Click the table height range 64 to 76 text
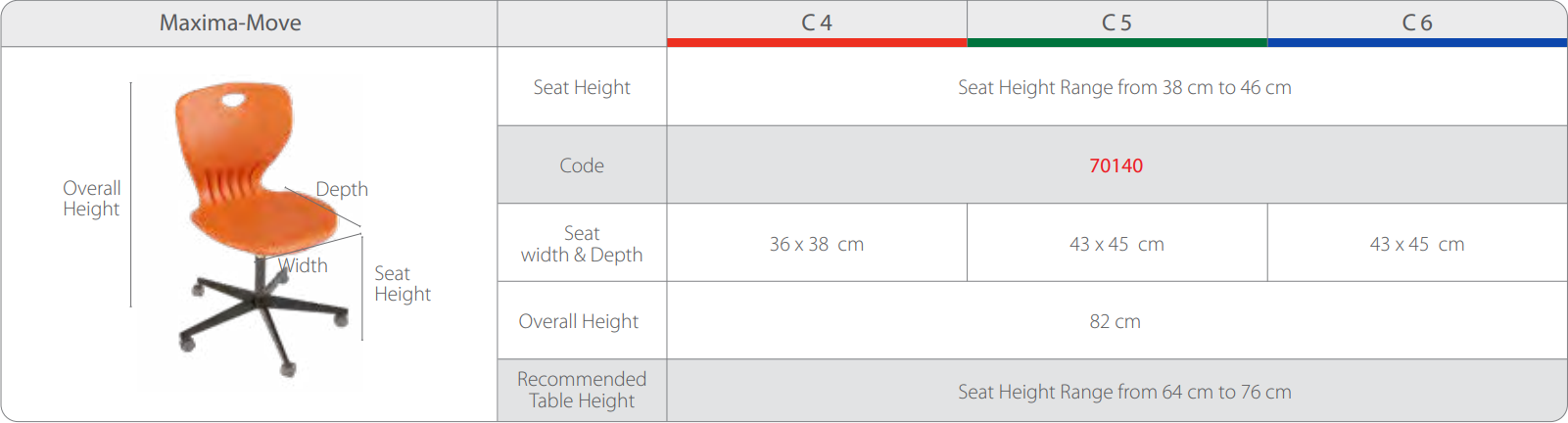1568x423 pixels. [x=1124, y=392]
